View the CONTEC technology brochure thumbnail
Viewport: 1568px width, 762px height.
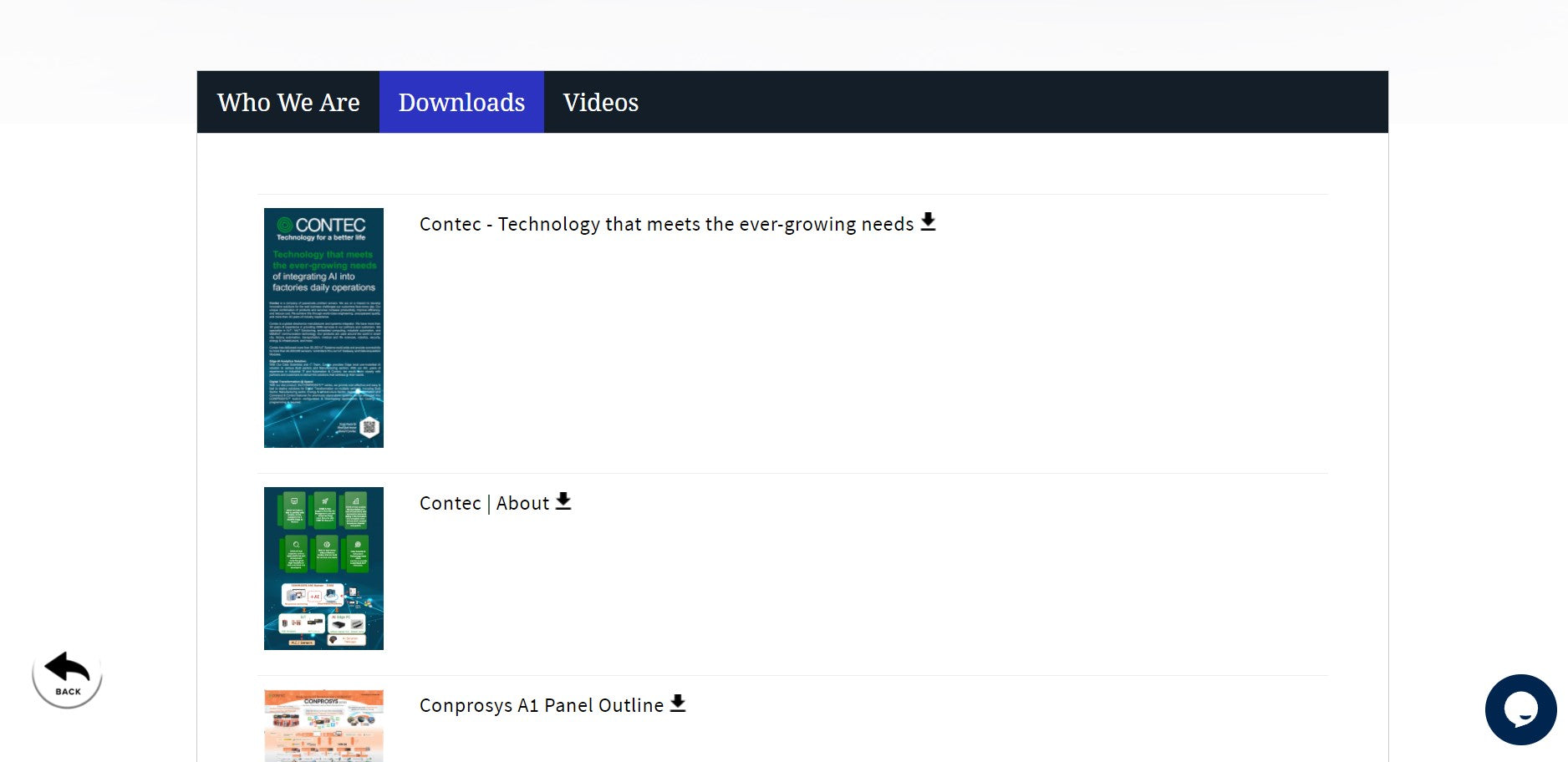point(323,328)
